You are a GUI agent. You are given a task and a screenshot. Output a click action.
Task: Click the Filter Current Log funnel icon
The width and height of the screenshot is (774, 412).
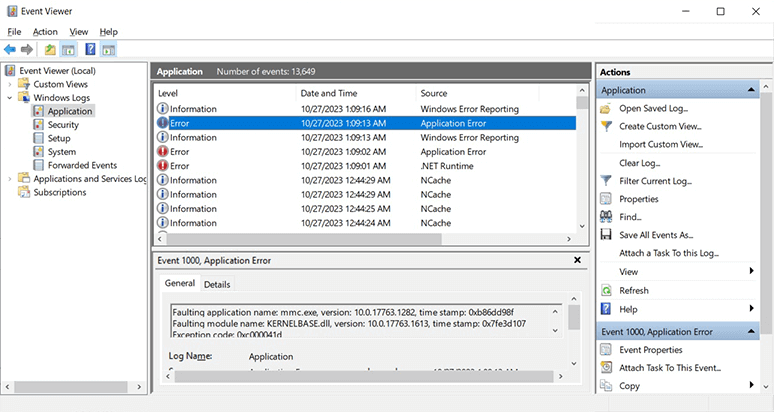606,181
